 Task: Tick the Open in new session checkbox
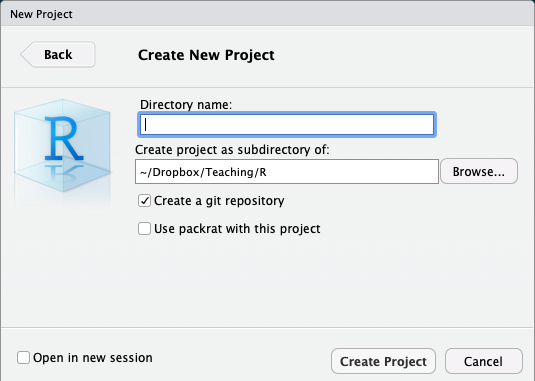pos(23,357)
